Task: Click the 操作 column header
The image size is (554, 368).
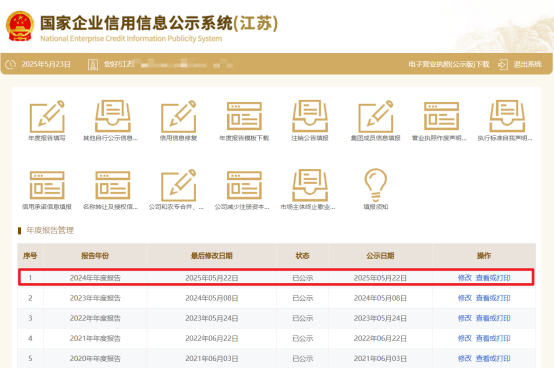Action: (484, 256)
